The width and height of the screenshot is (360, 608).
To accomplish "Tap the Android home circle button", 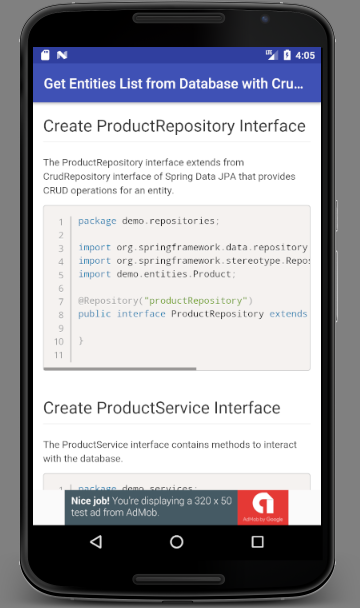I will [177, 542].
